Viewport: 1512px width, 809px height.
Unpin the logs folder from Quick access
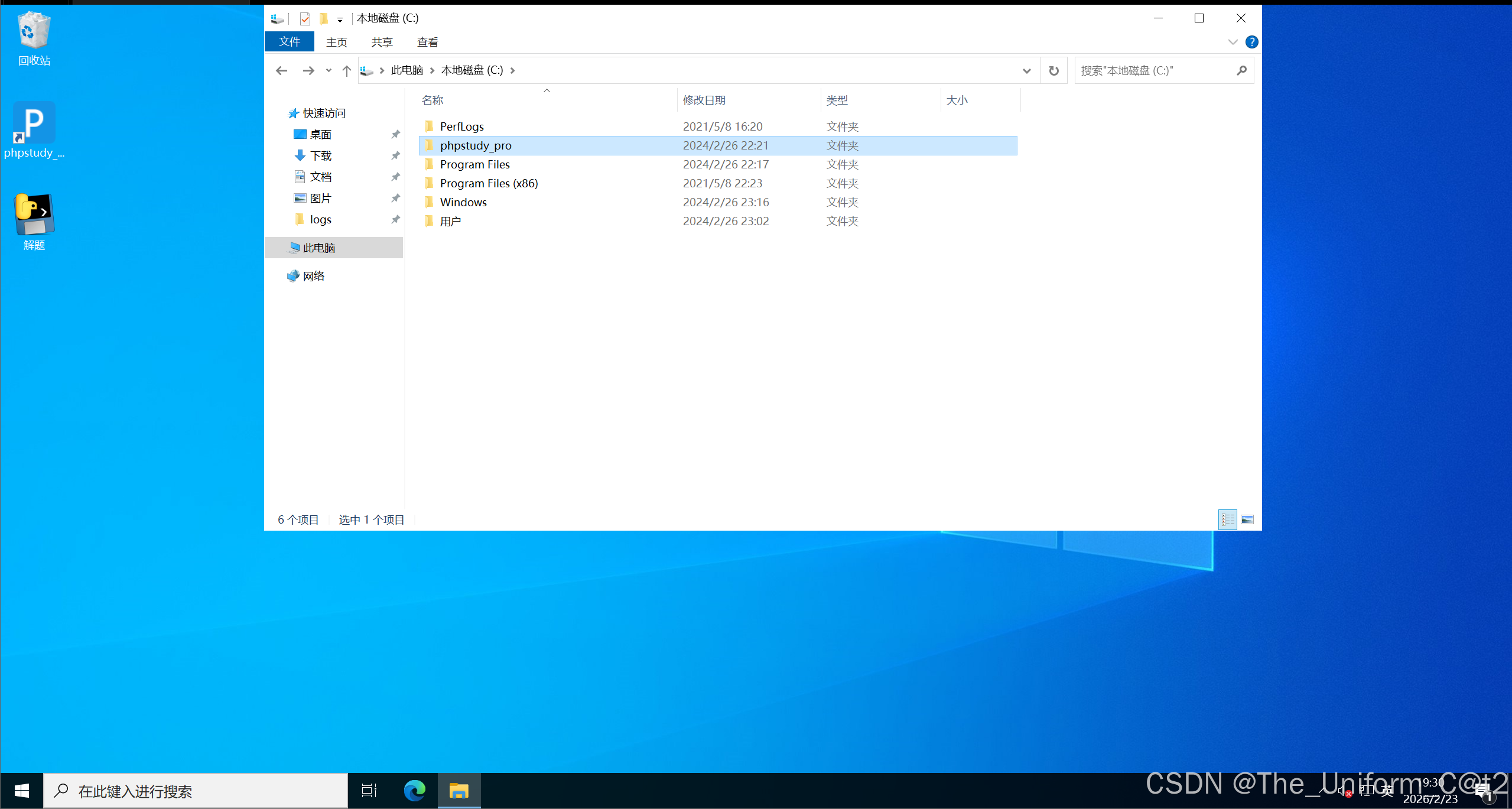(x=395, y=219)
